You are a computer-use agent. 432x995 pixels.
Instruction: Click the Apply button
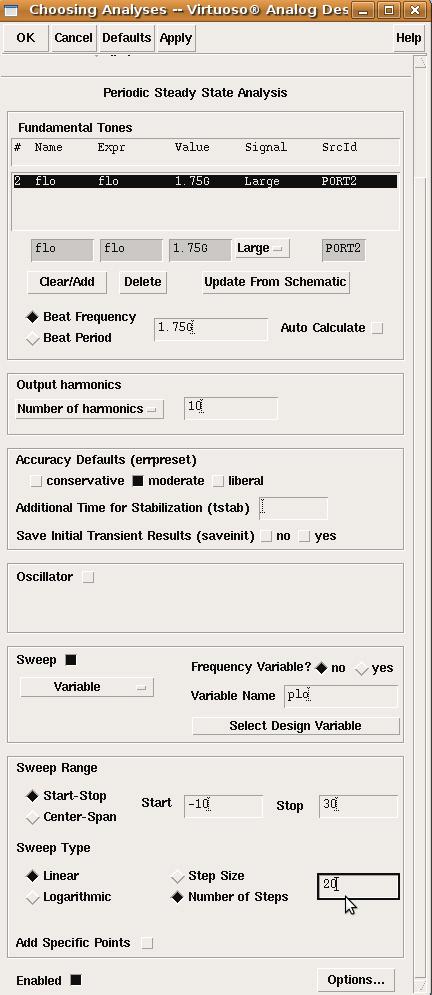coord(176,38)
